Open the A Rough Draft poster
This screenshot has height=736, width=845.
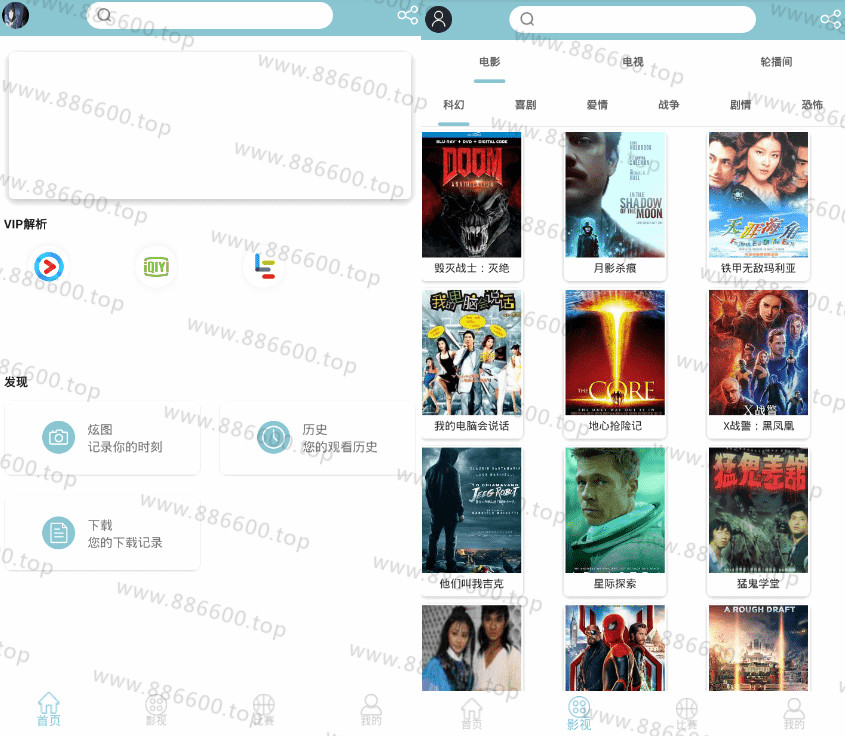758,648
